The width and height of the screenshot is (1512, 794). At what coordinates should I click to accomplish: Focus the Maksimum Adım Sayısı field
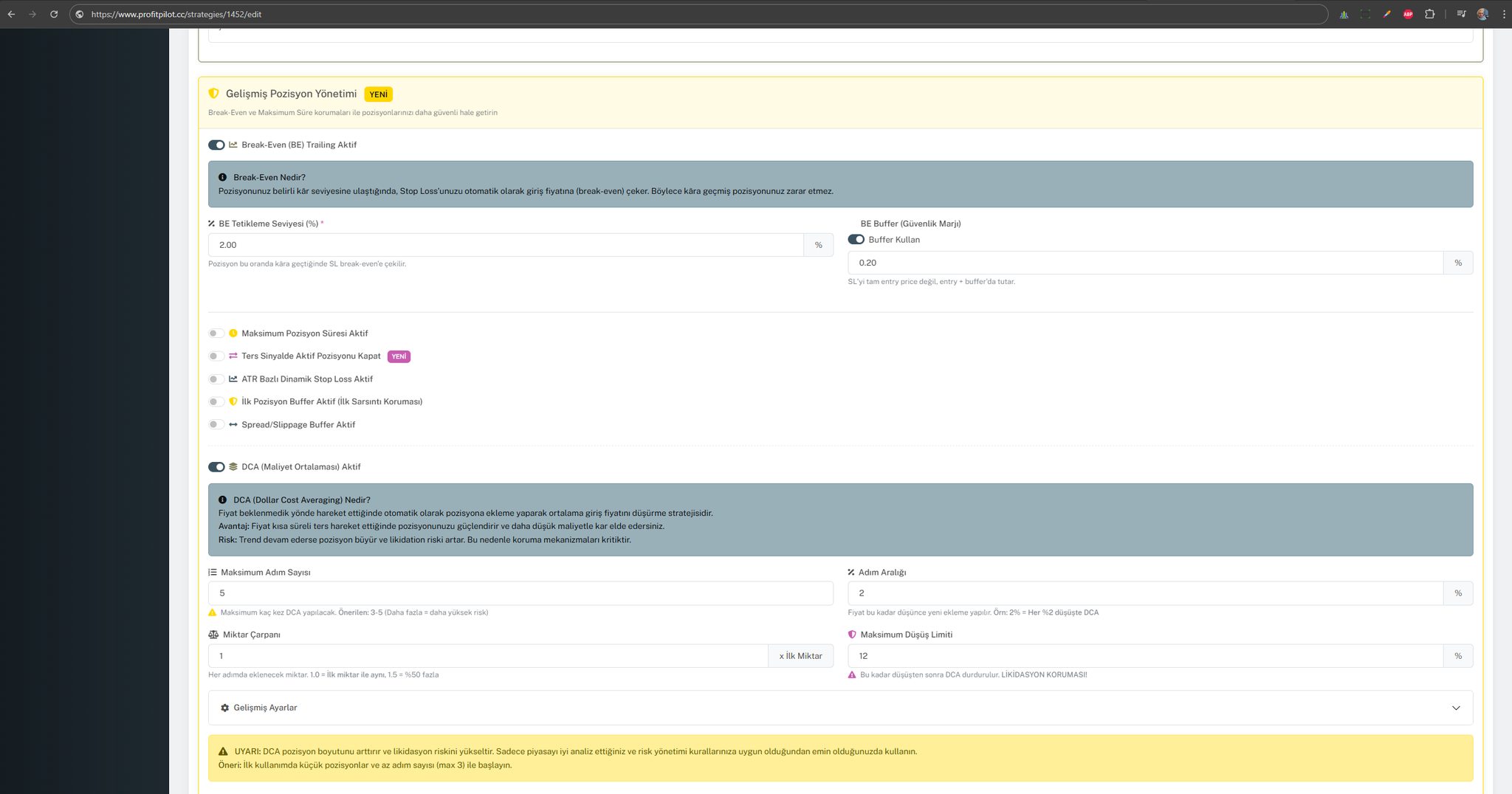point(520,593)
